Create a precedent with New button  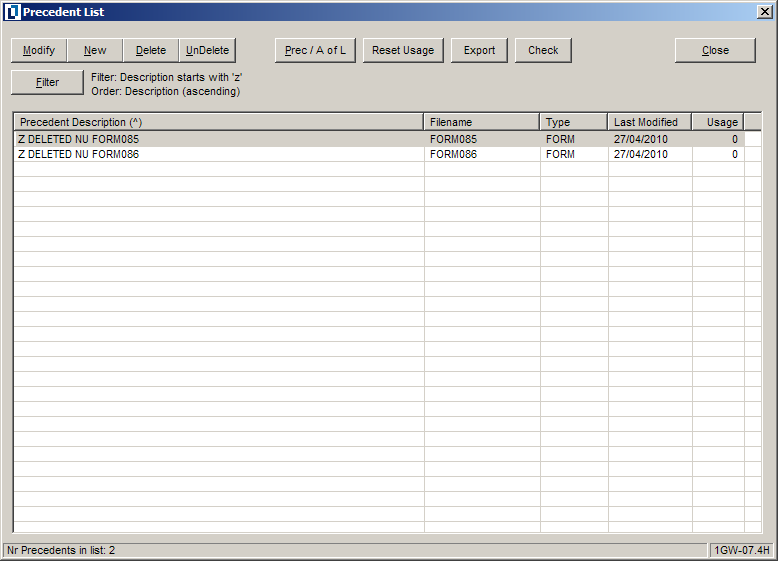[95, 50]
